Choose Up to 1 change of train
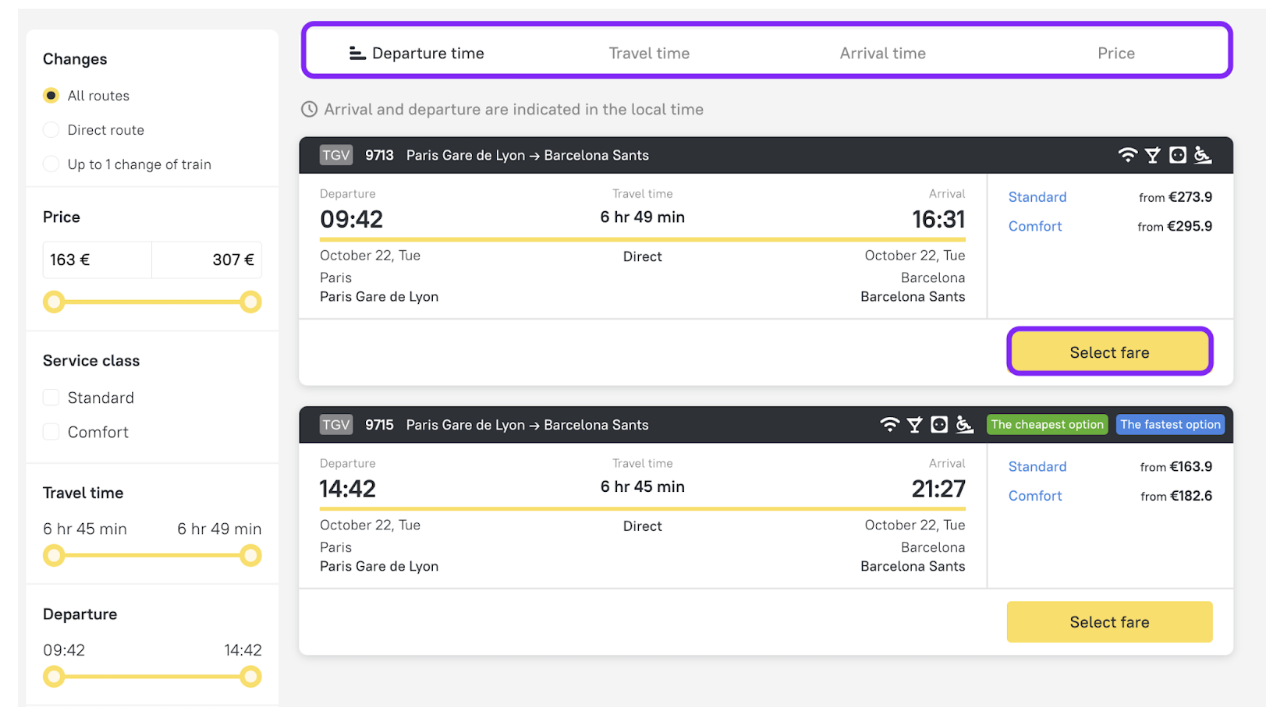The height and width of the screenshot is (714, 1268). (x=51, y=164)
